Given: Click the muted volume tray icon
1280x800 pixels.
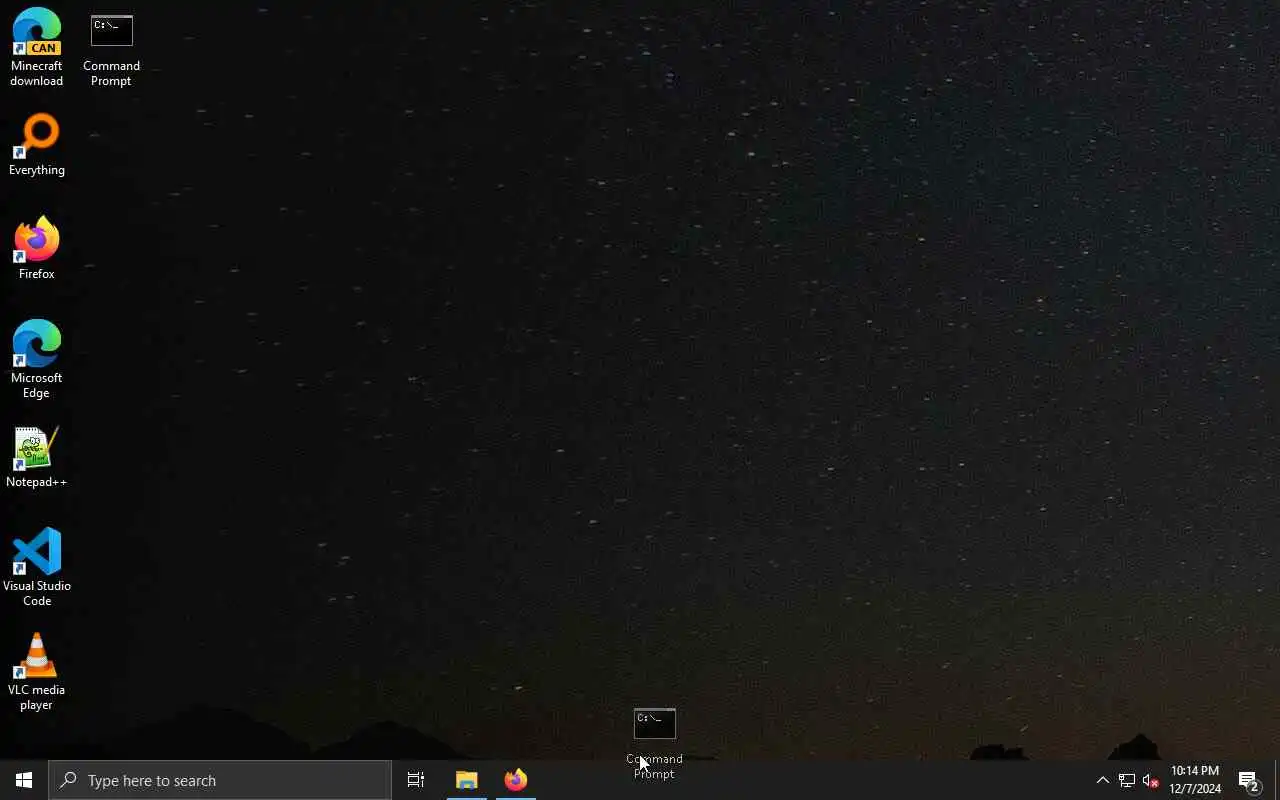Looking at the screenshot, I should [x=1151, y=780].
